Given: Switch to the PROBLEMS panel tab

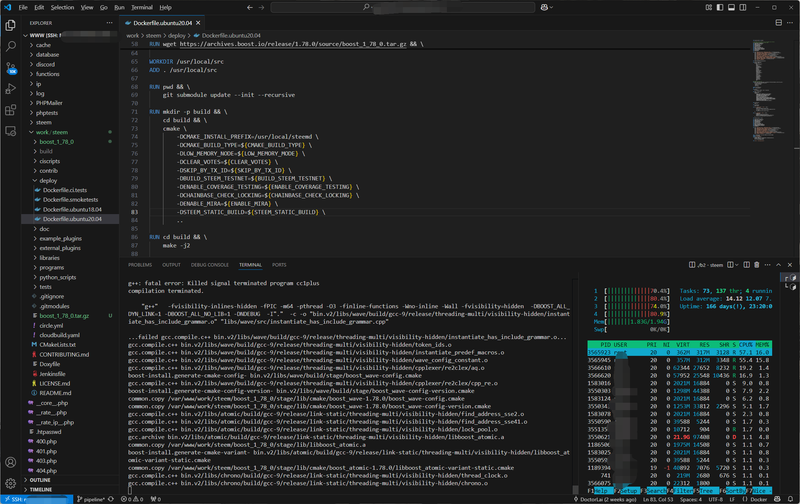Looking at the screenshot, I should (x=140, y=265).
